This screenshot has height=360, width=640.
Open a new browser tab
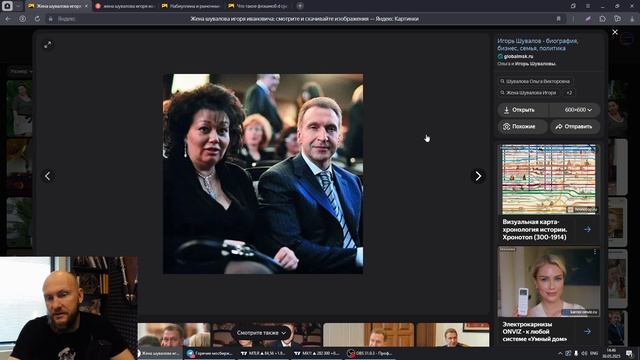(300, 6)
